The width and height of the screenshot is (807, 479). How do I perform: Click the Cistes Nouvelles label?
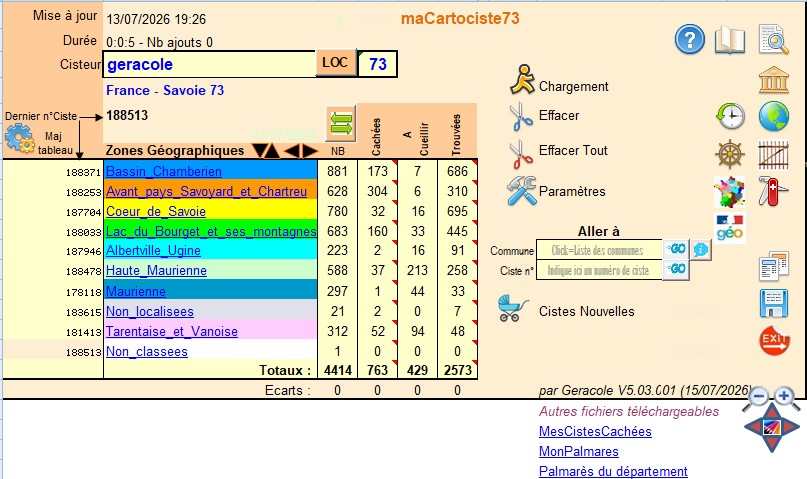tap(586, 311)
